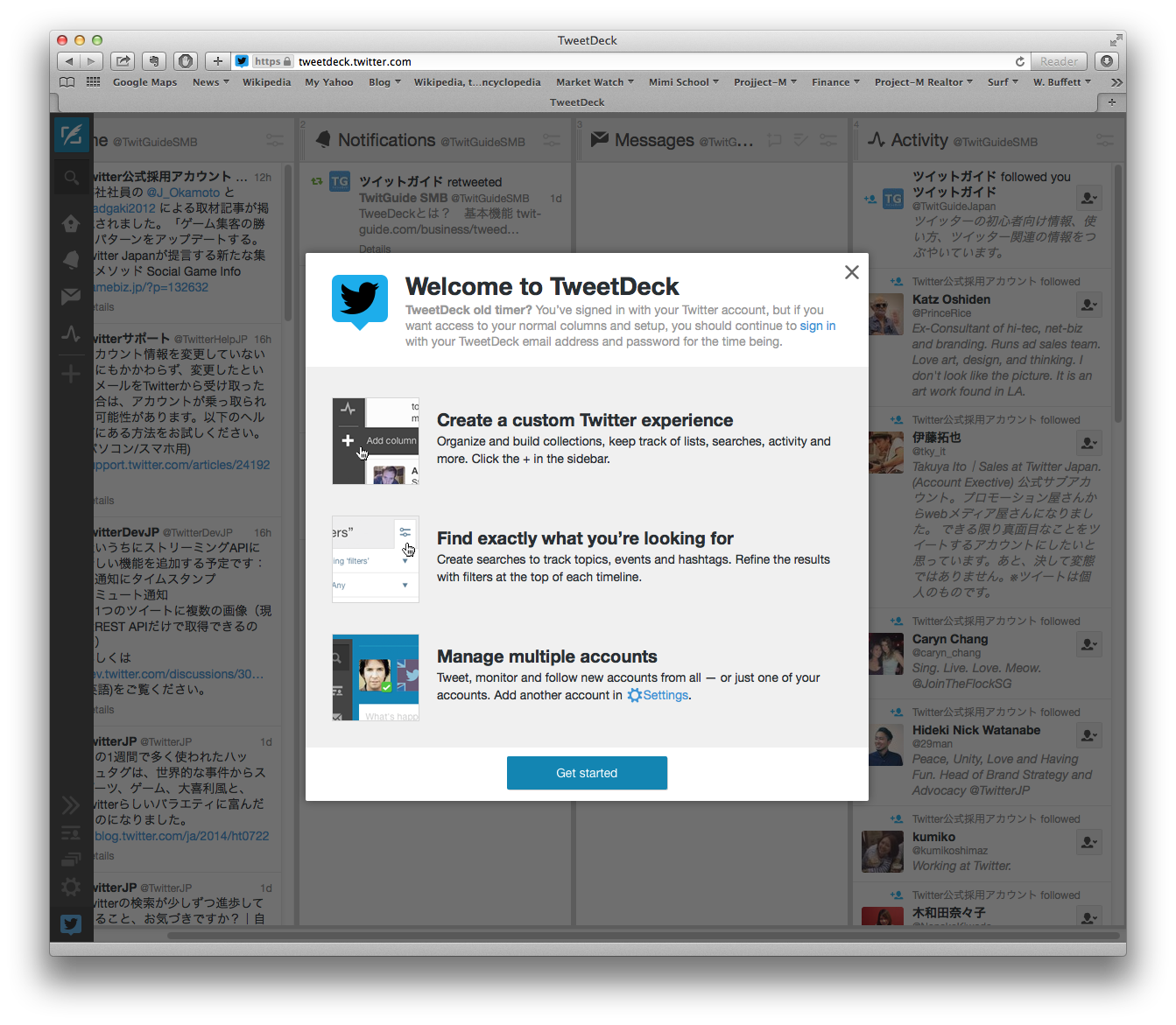
Task: Click the add column plus icon in sidebar
Action: (71, 375)
